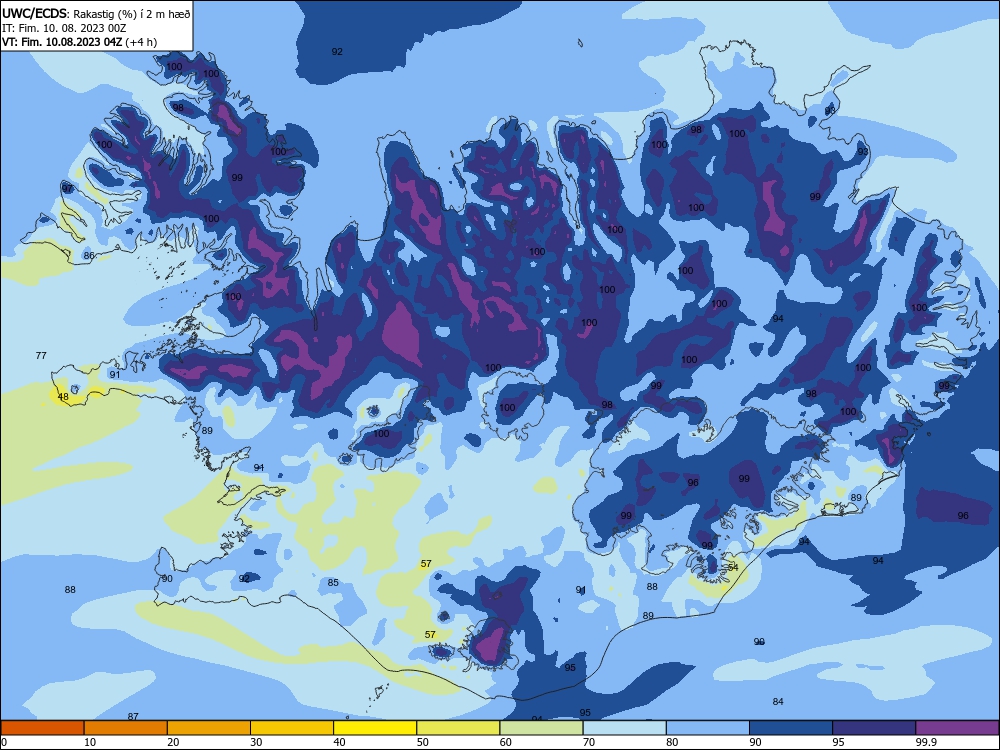Click the dark purple 95–99.9 legend swatch
The width and height of the screenshot is (1000, 750).
[x=874, y=728]
